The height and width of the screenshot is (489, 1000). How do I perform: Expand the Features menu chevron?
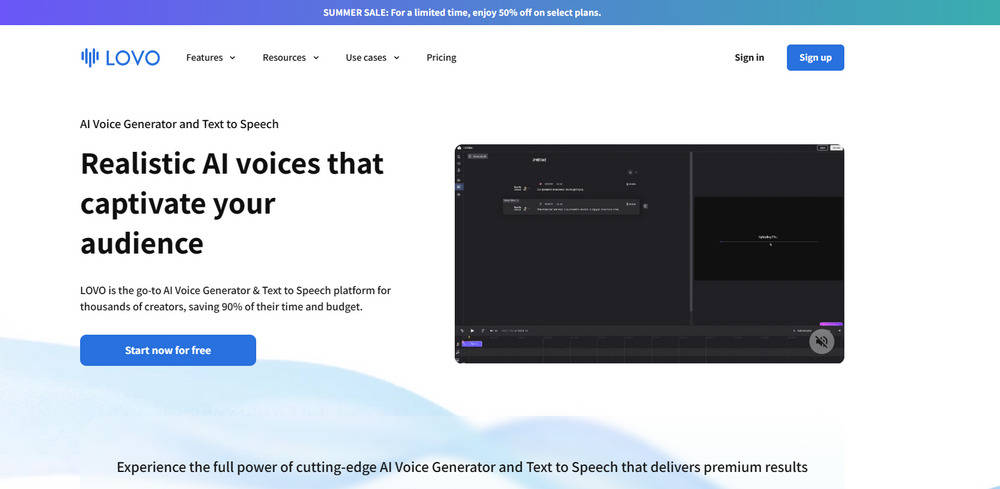[233, 58]
